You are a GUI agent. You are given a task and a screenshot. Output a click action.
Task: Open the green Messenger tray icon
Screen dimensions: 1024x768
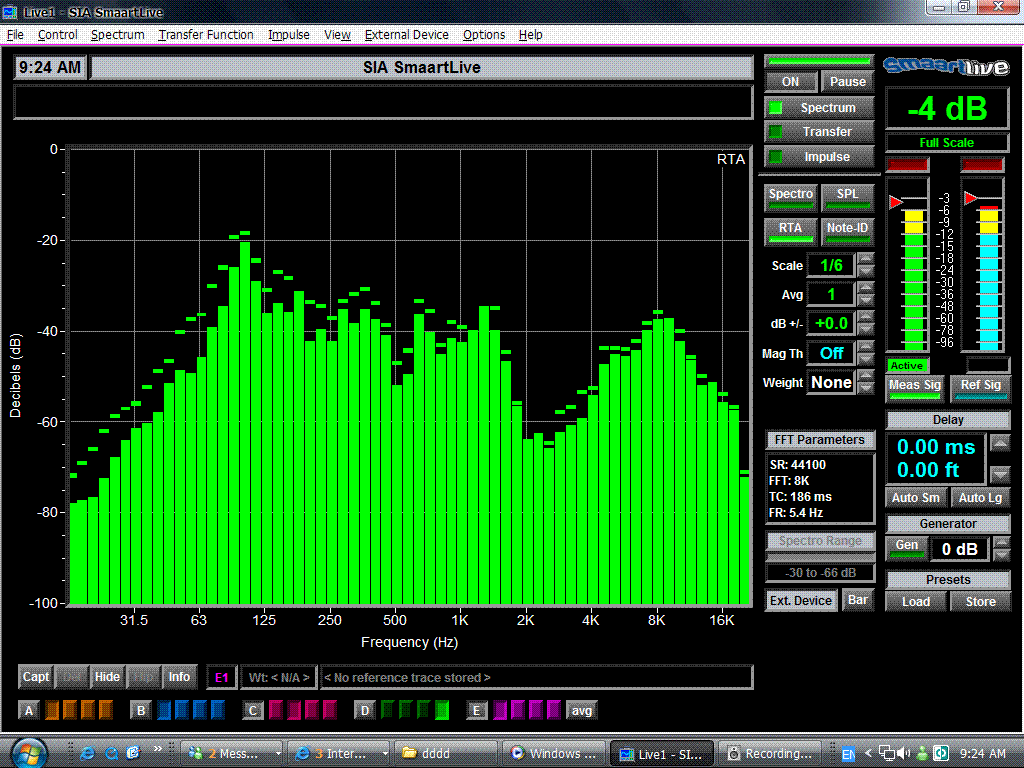pyautogui.click(x=922, y=753)
